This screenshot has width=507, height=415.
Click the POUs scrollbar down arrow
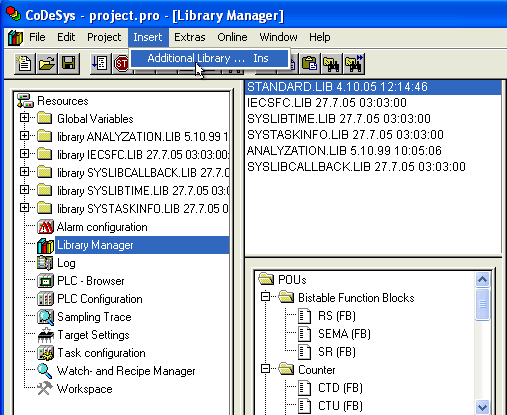[x=482, y=407]
